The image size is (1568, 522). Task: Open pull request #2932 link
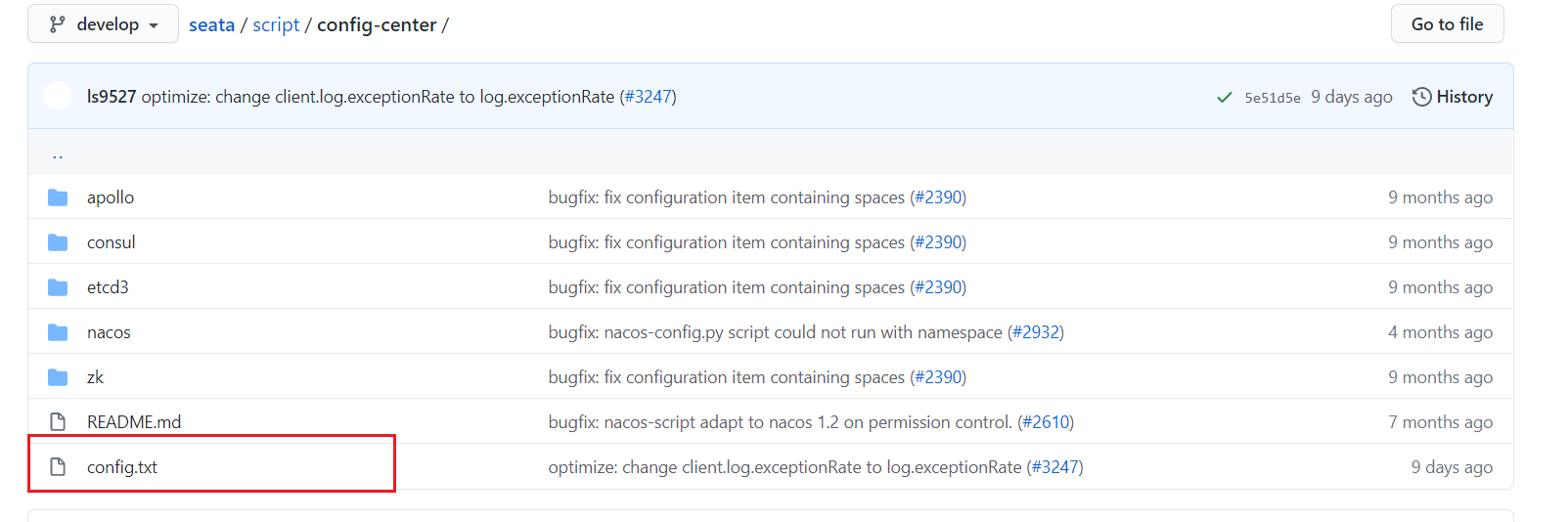coord(1035,332)
